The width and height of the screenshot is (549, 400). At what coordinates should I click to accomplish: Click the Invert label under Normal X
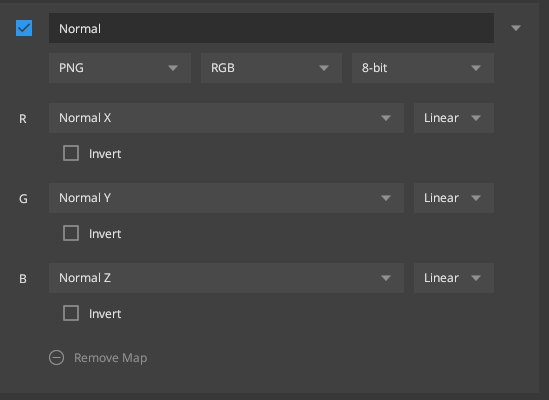coord(105,154)
